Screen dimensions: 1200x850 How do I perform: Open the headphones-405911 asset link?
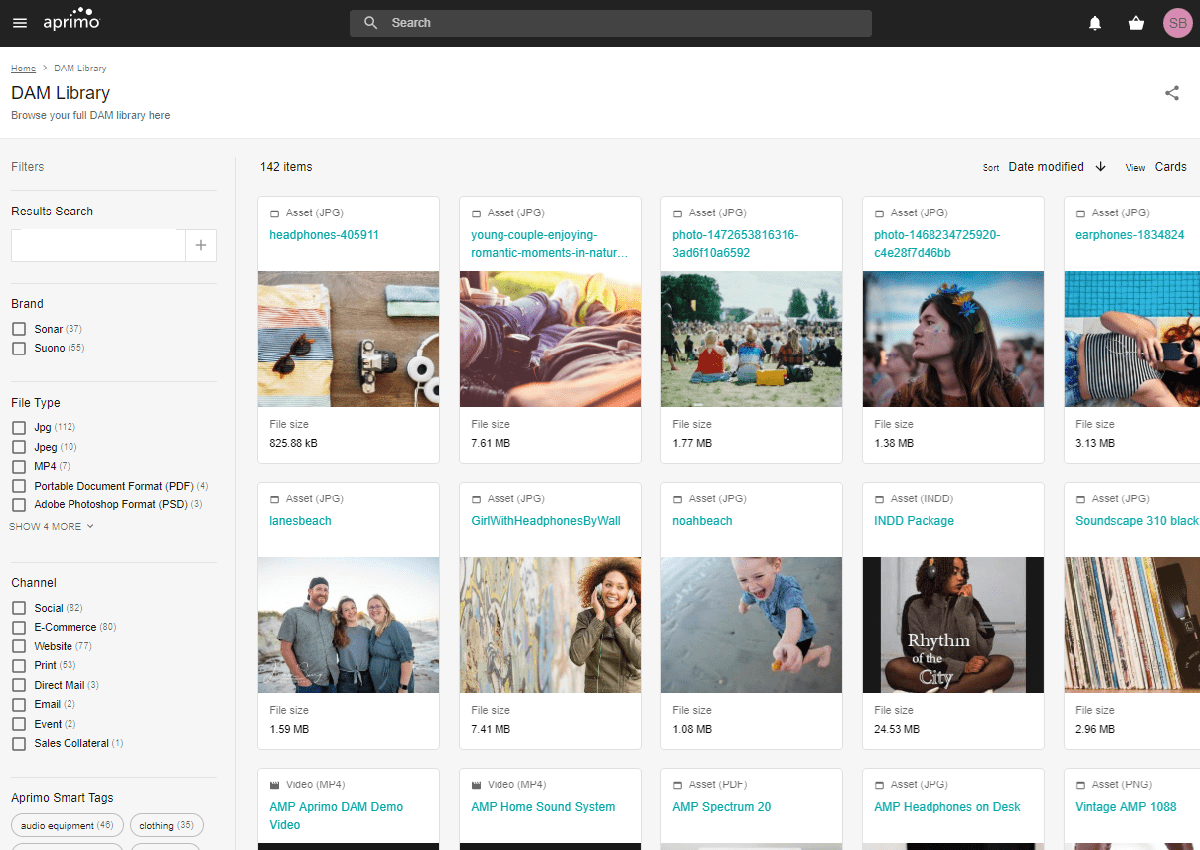tap(324, 235)
